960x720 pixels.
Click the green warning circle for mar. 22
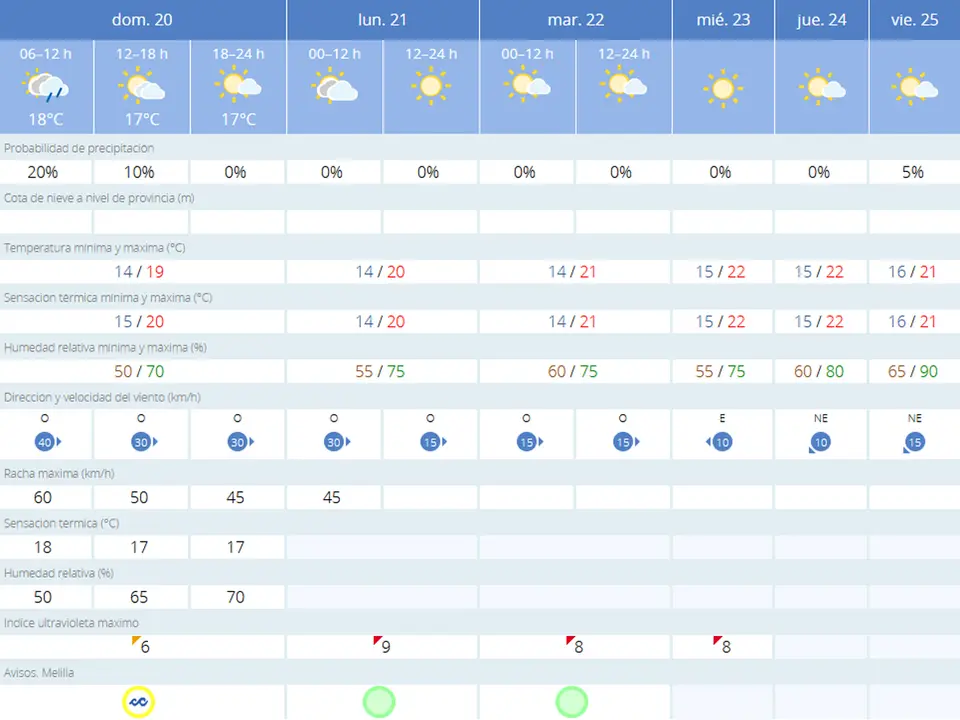coord(572,702)
